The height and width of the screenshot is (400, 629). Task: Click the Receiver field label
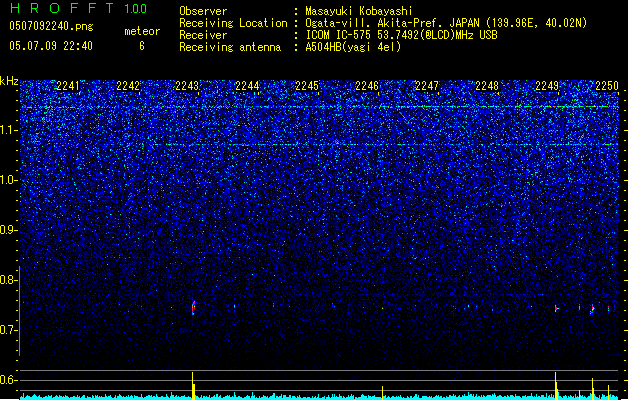(203, 35)
